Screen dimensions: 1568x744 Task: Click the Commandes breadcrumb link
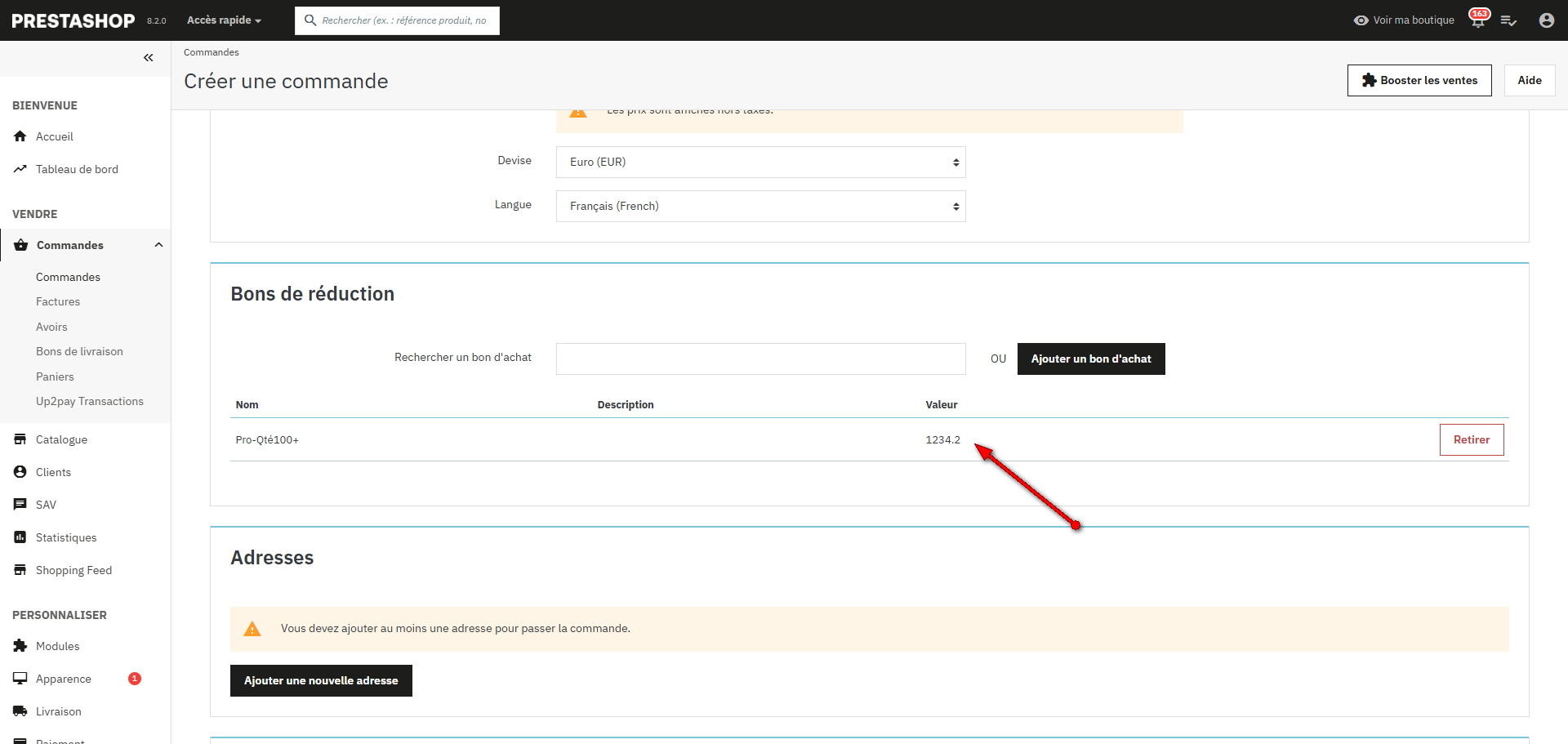[x=212, y=52]
